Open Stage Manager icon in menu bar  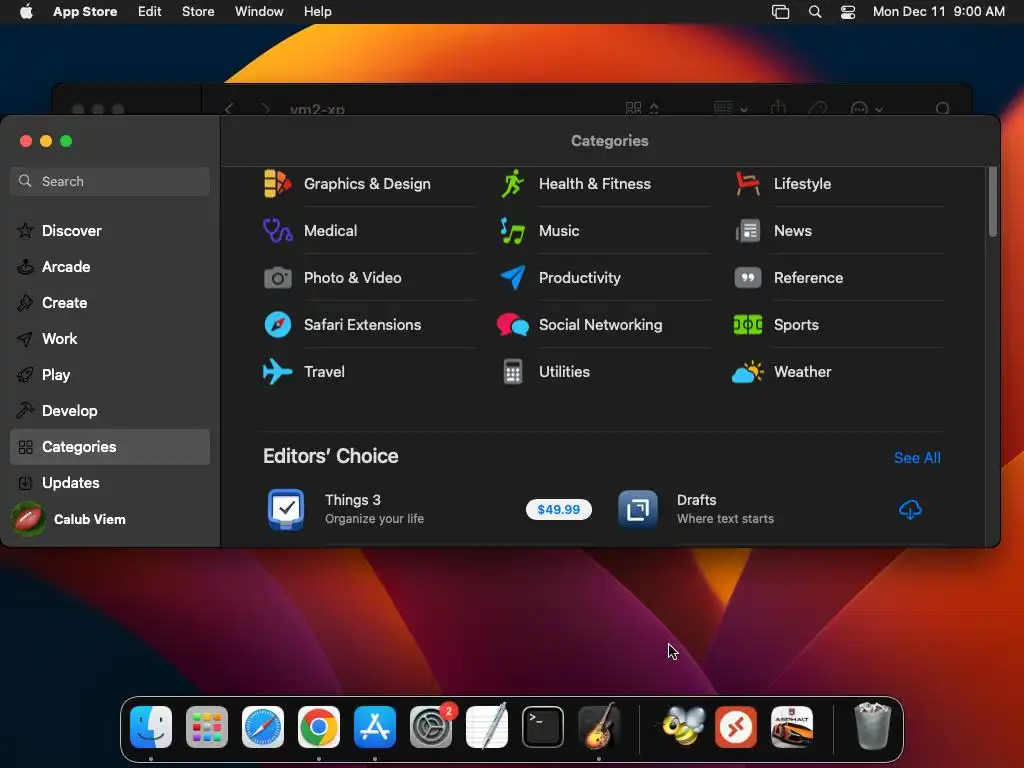click(x=780, y=12)
